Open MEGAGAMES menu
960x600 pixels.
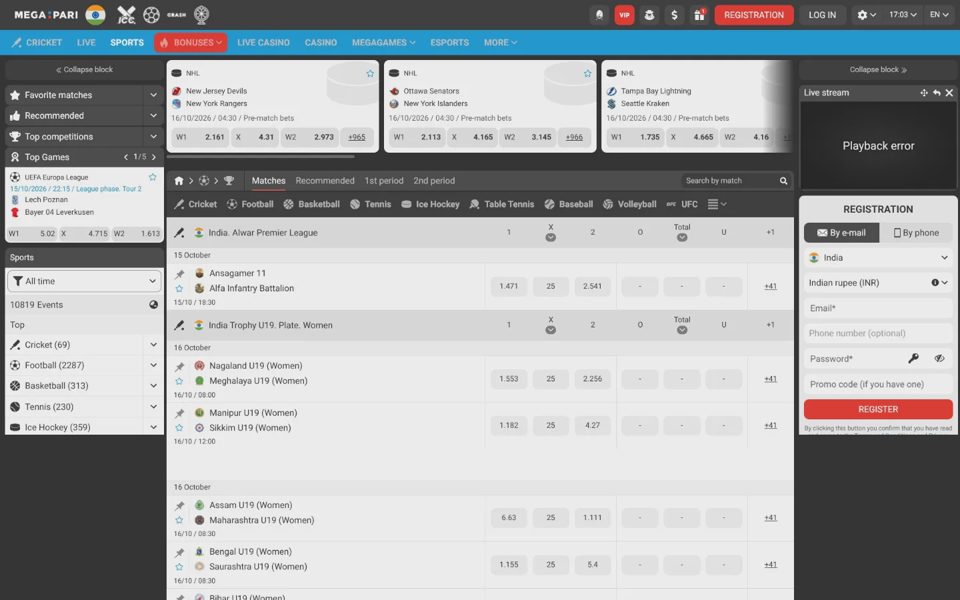[383, 43]
